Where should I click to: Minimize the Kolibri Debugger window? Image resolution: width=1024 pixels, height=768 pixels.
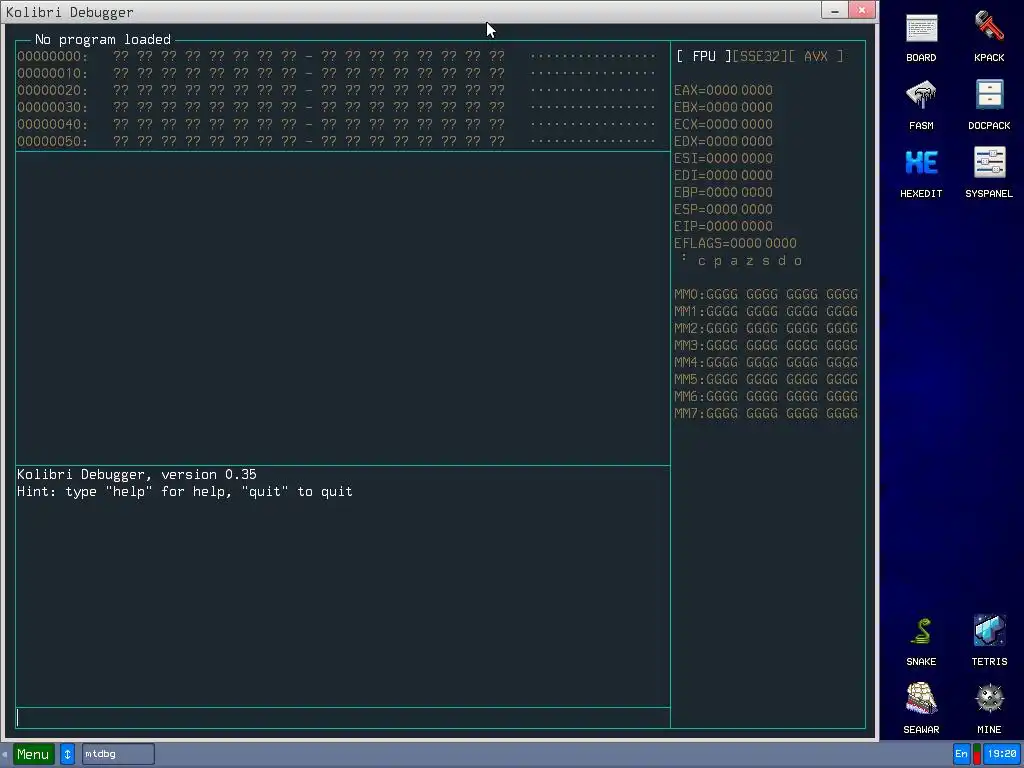835,10
